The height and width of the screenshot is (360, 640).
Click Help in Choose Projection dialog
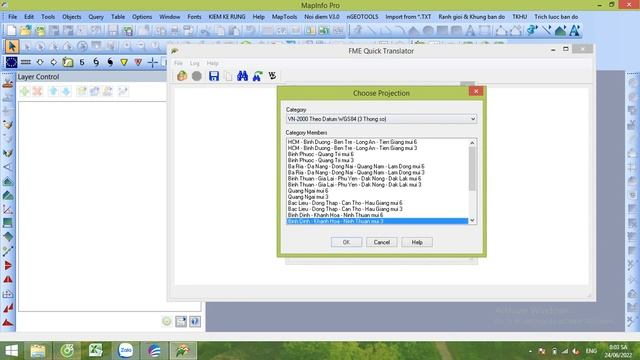(x=417, y=242)
